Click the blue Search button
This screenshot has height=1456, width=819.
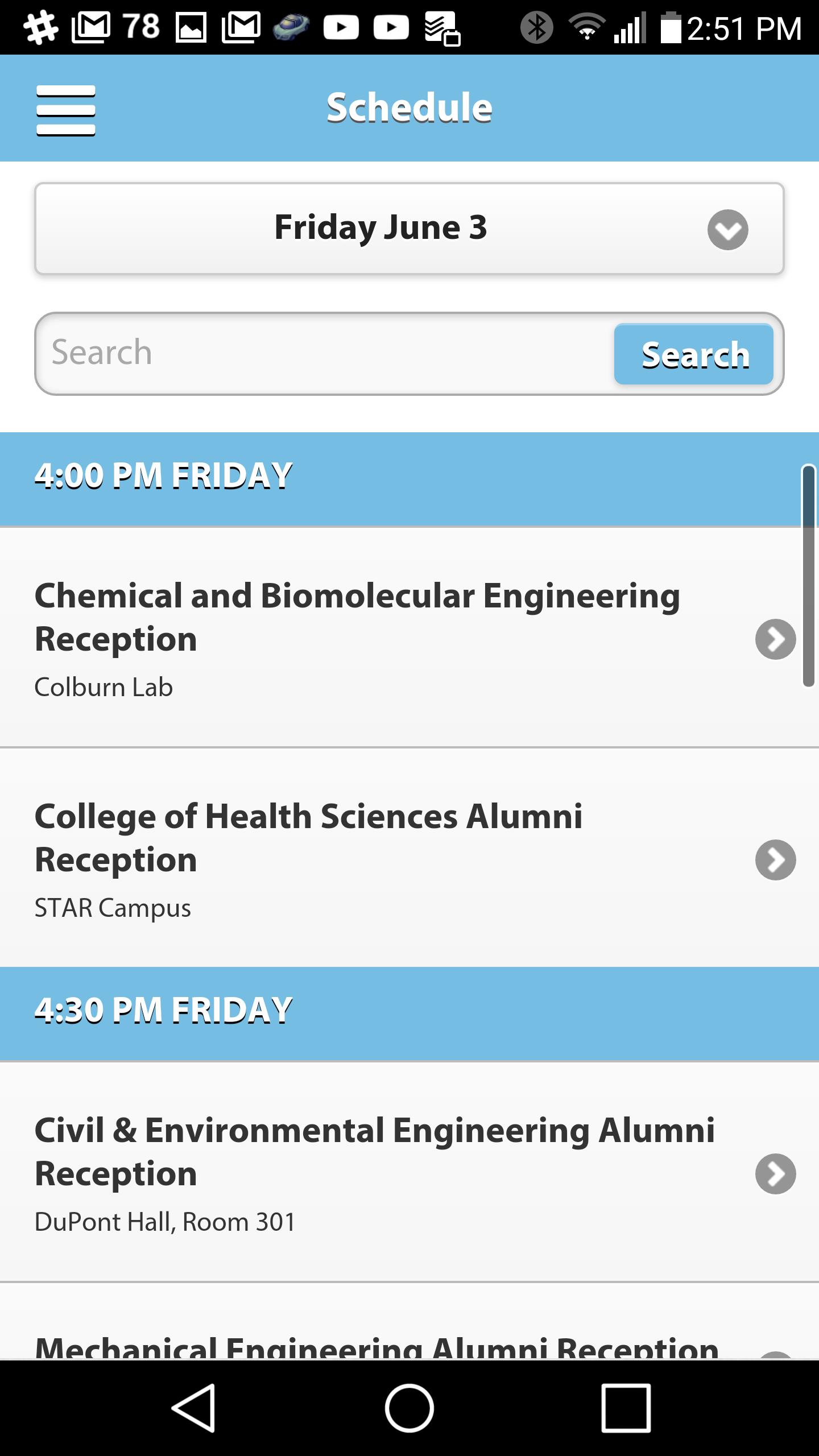693,354
